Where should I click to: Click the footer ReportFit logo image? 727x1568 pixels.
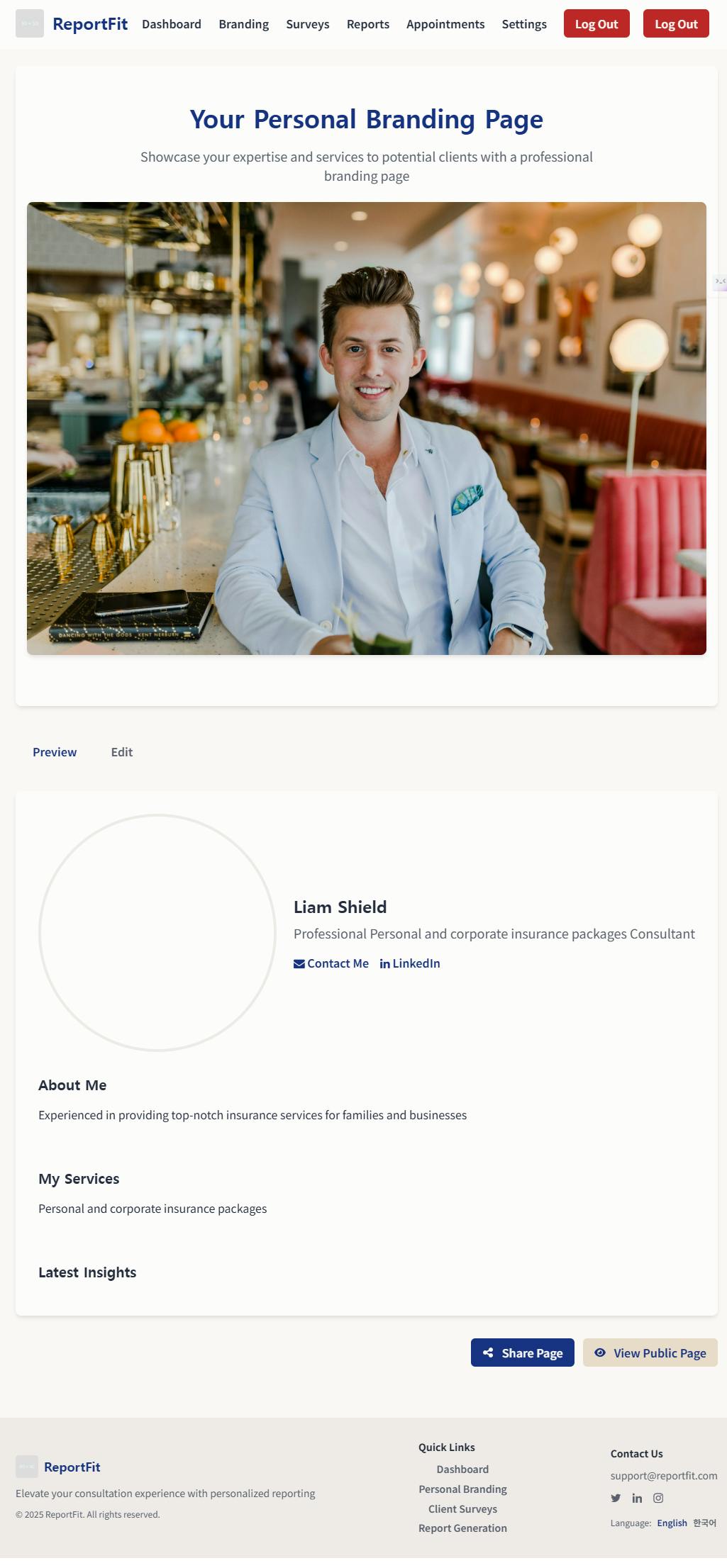pyautogui.click(x=27, y=1467)
